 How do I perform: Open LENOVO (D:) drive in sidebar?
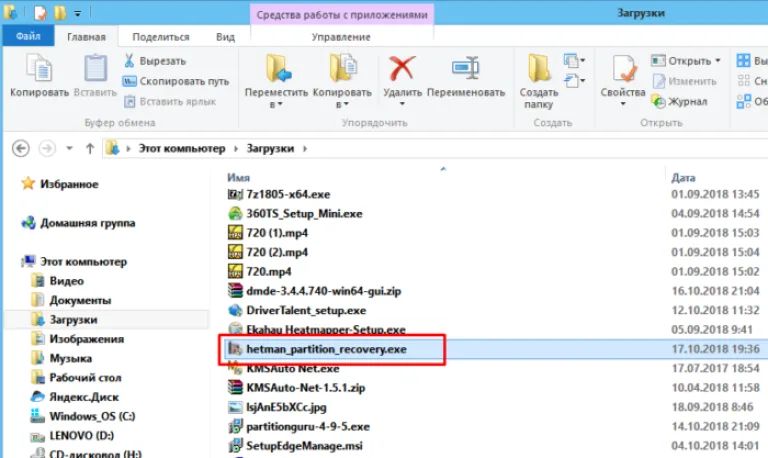point(72,435)
